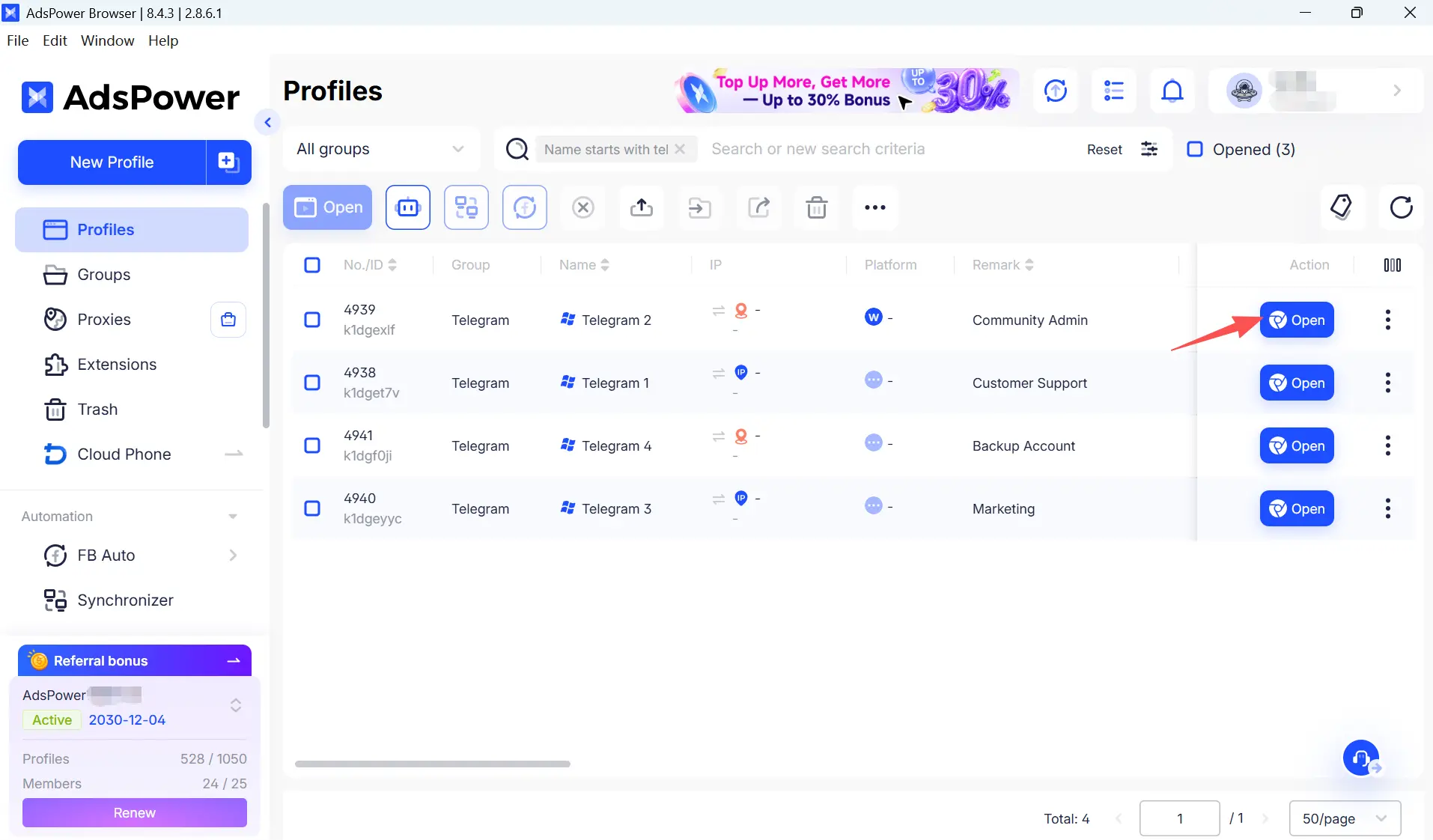The image size is (1433, 840).
Task: Open the Telegram 1 profile
Action: coord(1297,383)
